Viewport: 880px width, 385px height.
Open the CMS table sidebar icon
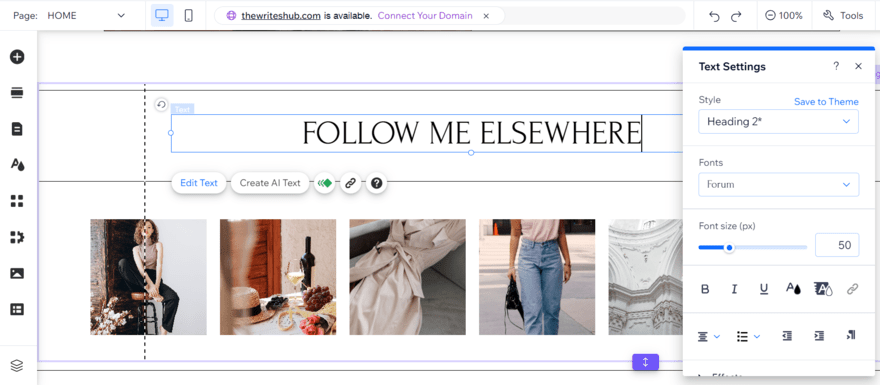point(17,309)
